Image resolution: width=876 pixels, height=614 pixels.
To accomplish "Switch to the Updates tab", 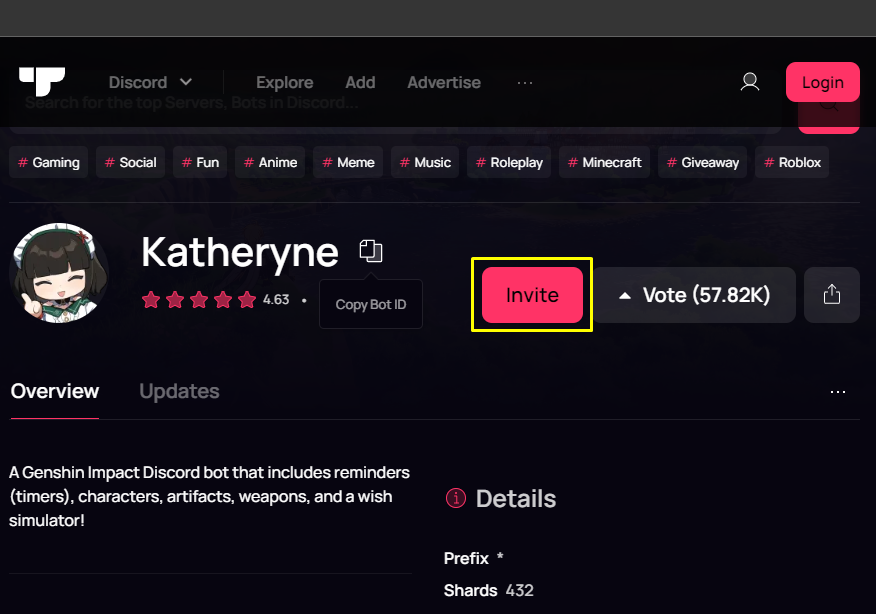I will point(179,391).
